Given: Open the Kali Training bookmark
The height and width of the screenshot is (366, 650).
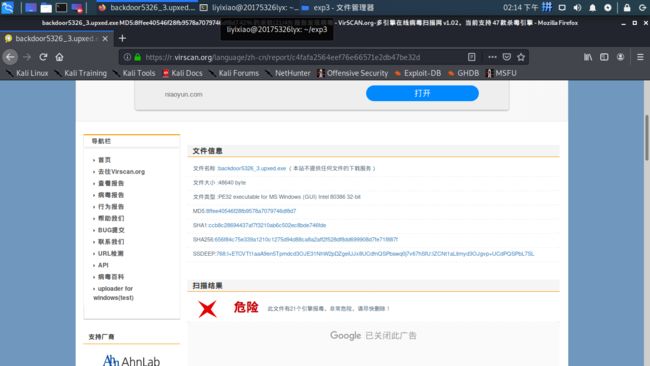Looking at the screenshot, I should coord(80,73).
